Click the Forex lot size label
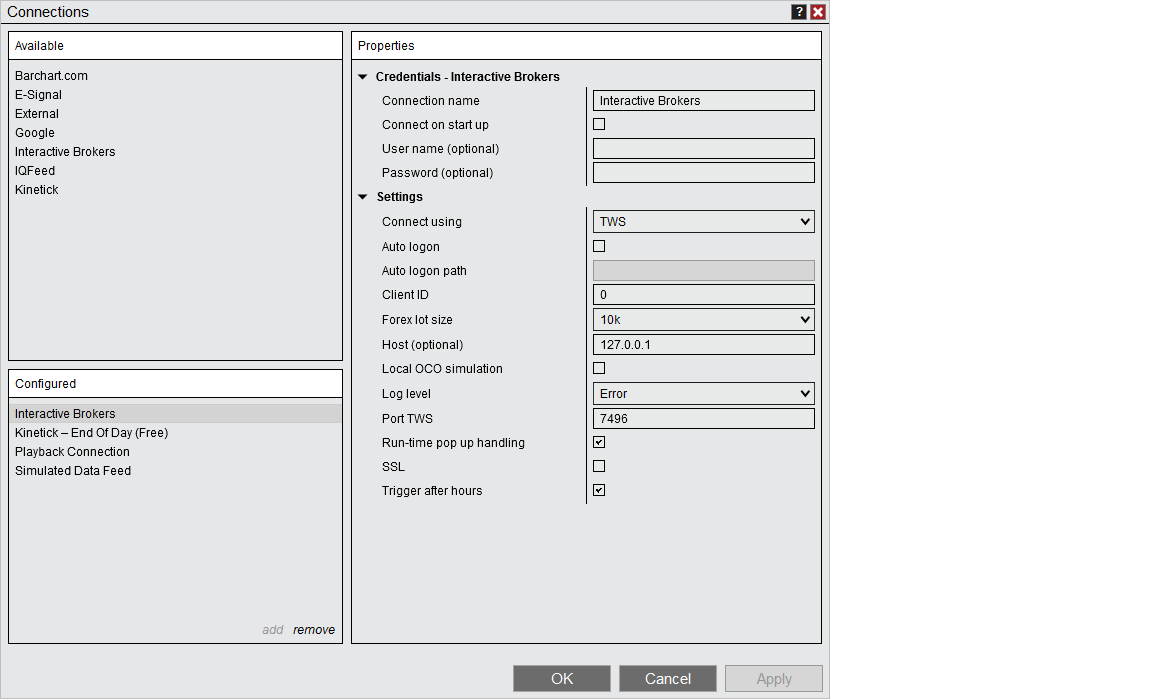 [x=417, y=320]
